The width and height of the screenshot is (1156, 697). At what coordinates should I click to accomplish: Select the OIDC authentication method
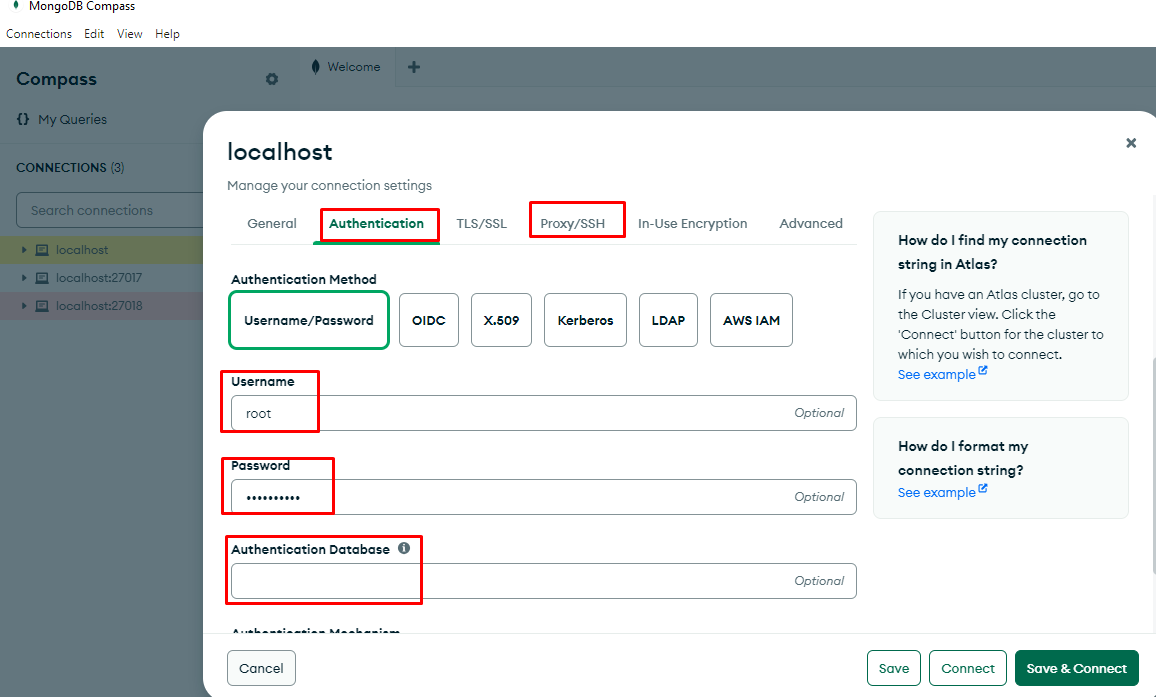pos(428,320)
